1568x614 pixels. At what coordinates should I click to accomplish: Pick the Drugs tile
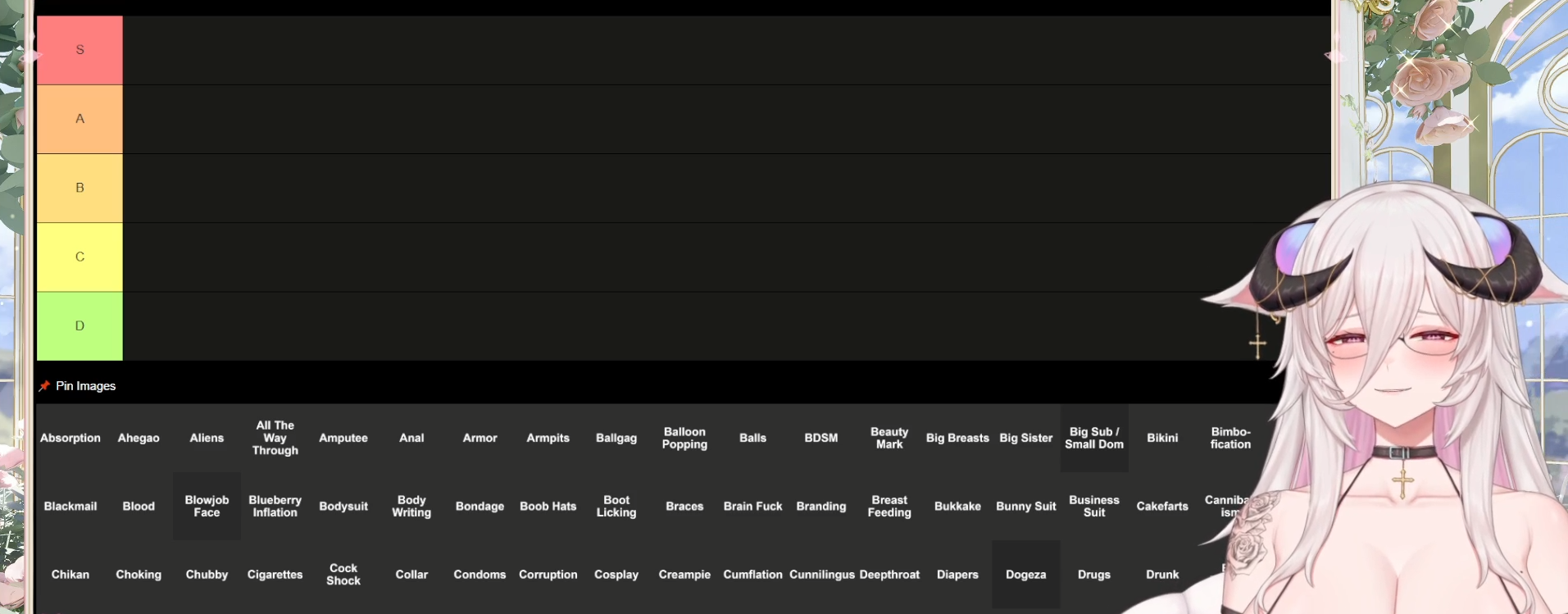pos(1094,574)
